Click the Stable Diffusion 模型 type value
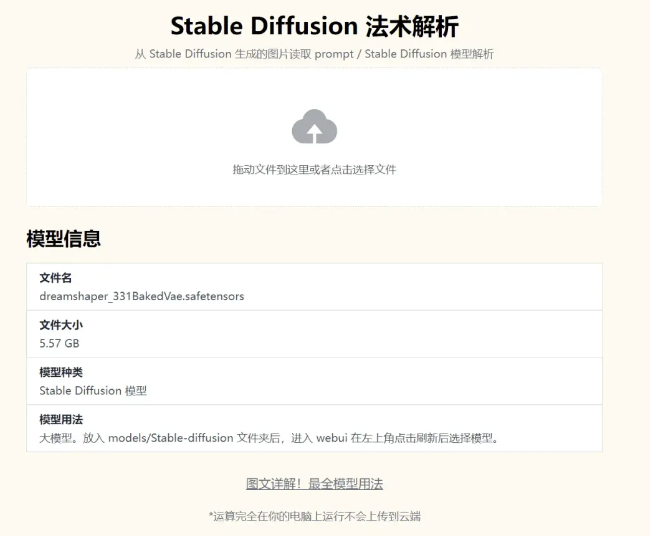This screenshot has height=536, width=650. [93, 390]
